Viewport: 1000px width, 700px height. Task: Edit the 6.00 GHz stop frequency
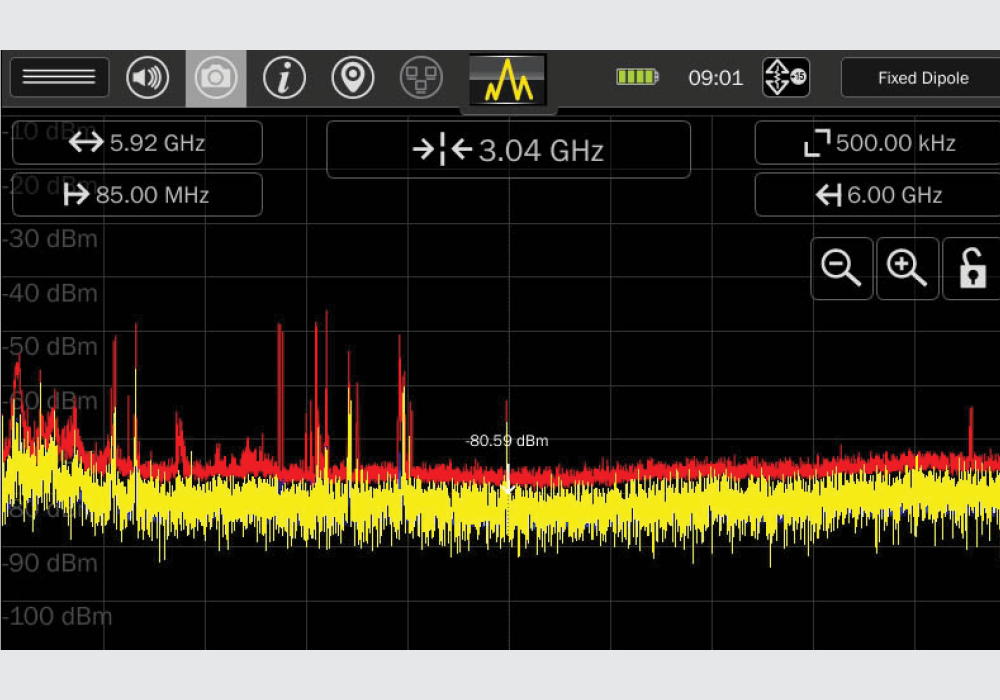coord(877,195)
